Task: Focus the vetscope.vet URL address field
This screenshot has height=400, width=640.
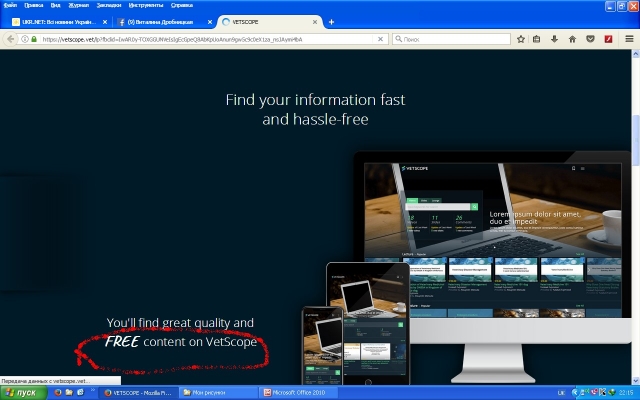Action: point(207,39)
